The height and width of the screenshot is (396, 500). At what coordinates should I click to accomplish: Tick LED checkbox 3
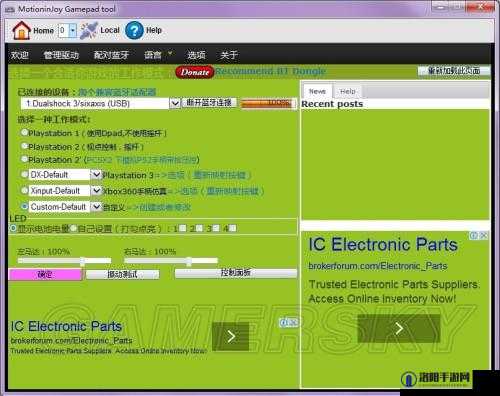(x=216, y=228)
